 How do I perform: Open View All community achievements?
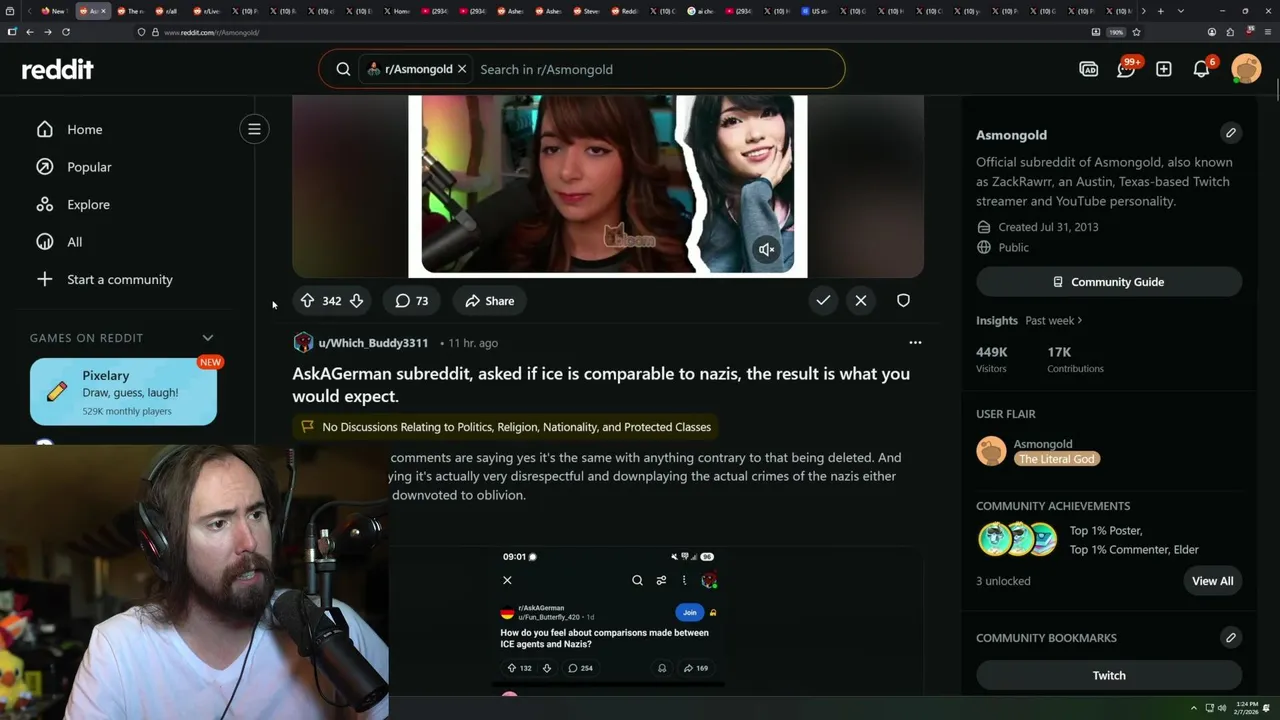[1212, 581]
